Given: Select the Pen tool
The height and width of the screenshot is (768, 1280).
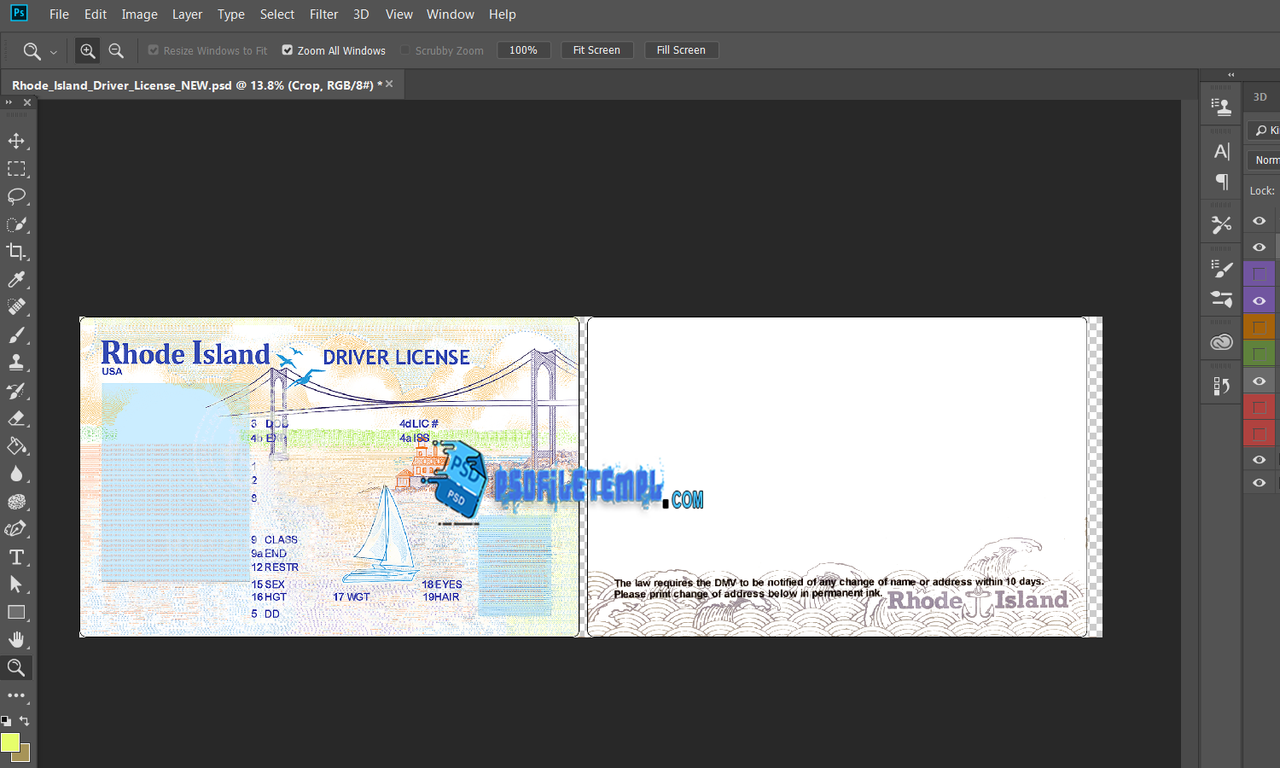Looking at the screenshot, I should [16, 529].
